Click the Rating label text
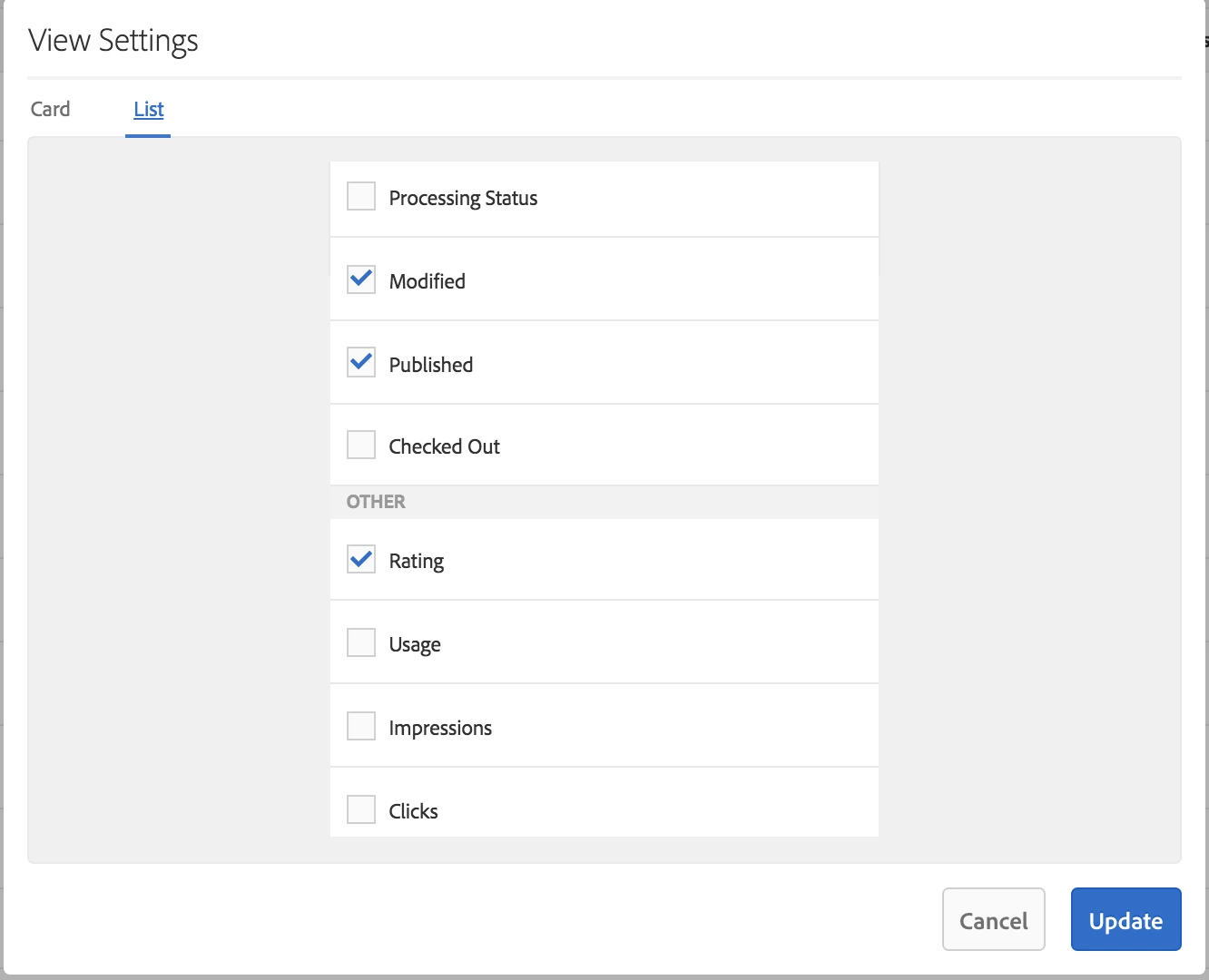 point(417,561)
